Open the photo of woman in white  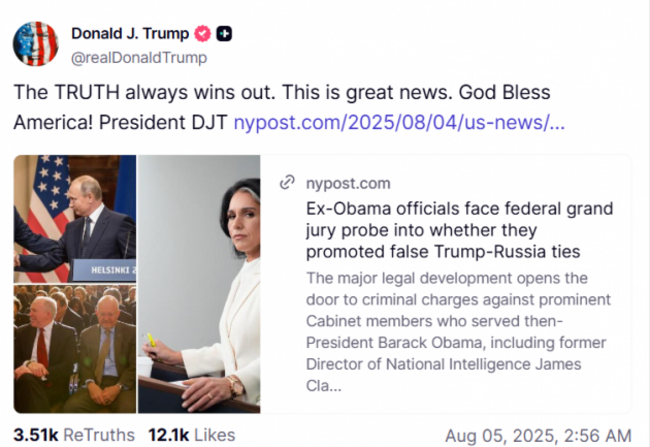click(x=199, y=284)
